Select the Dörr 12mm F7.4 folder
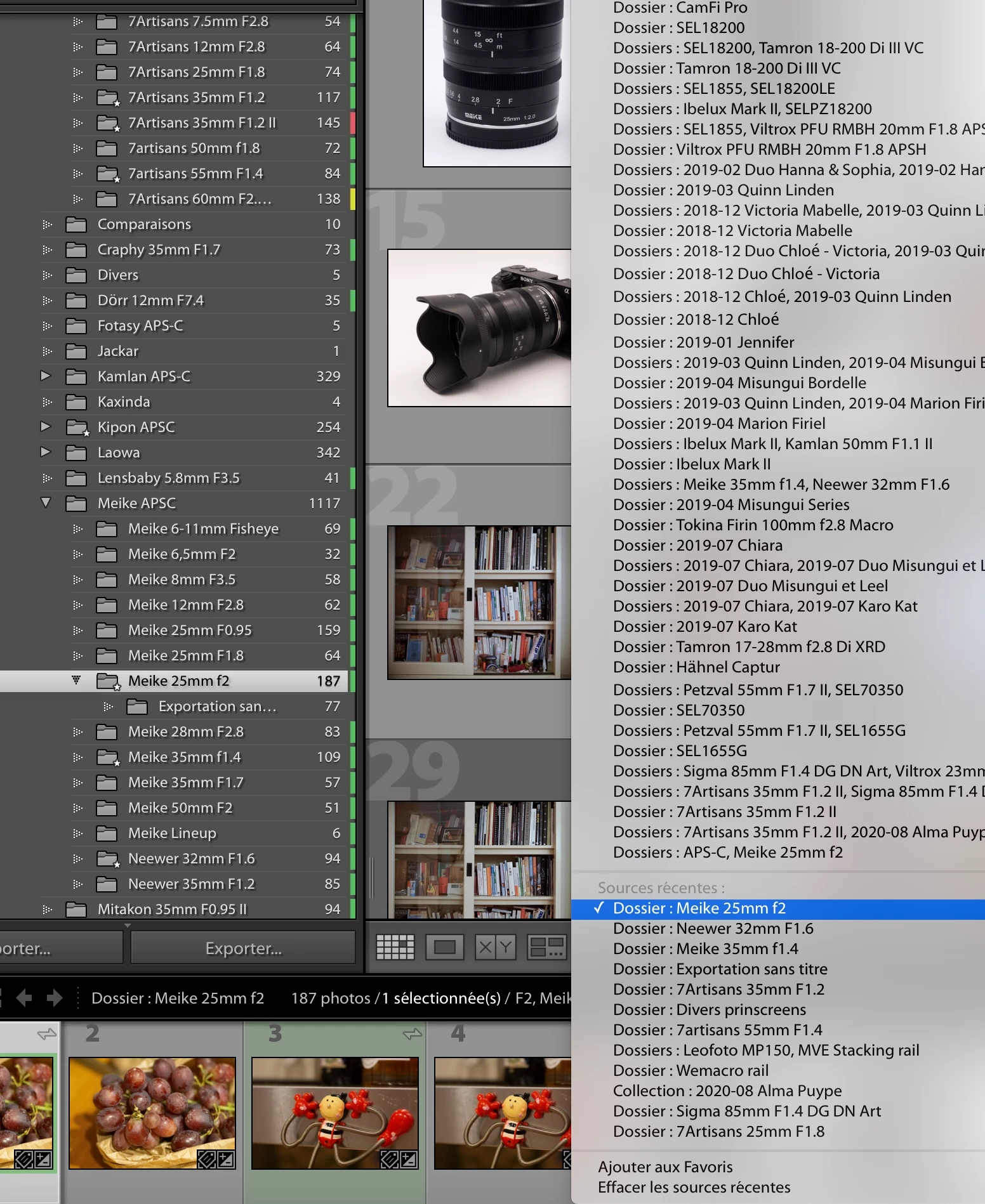985x1204 pixels. (x=175, y=301)
